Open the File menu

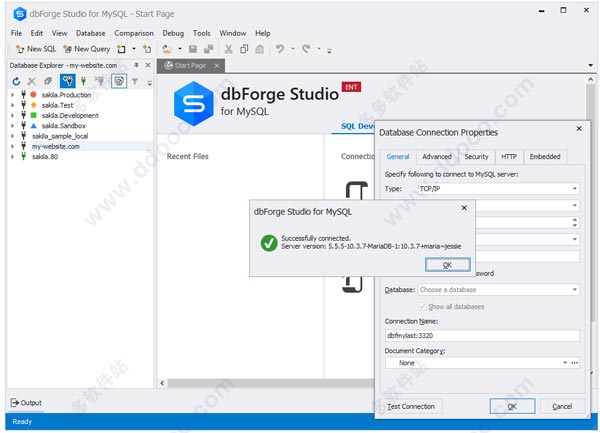tap(16, 33)
